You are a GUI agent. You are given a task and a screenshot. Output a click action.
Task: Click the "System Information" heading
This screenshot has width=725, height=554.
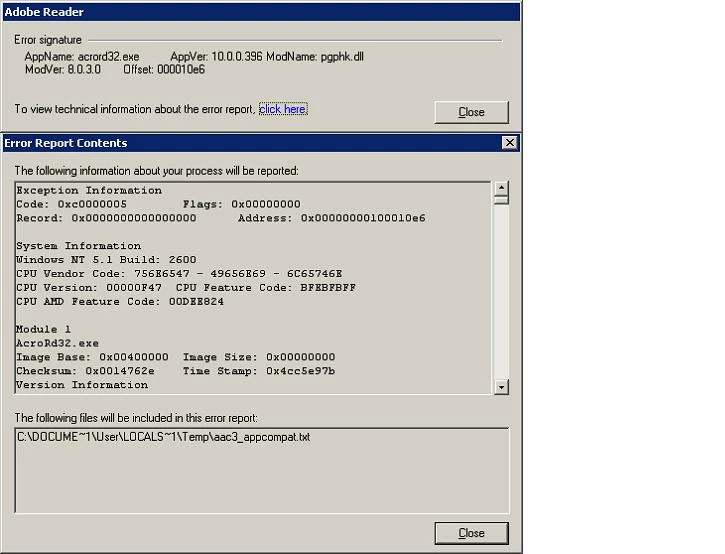(79, 246)
